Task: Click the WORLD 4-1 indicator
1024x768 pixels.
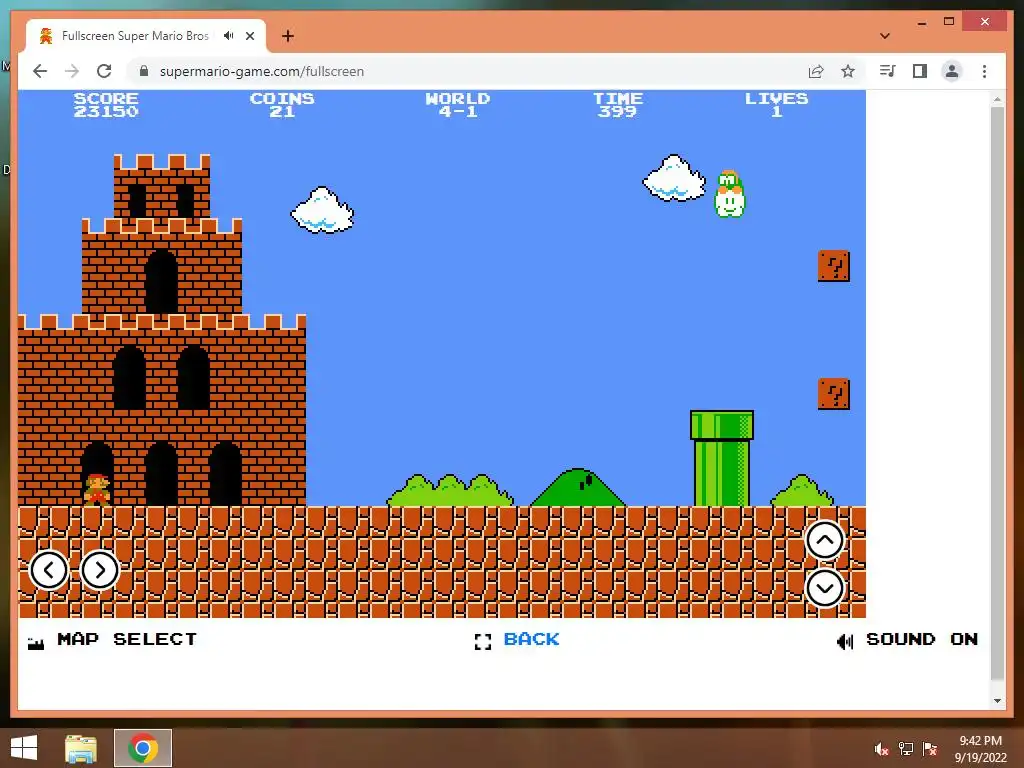Action: tap(458, 104)
